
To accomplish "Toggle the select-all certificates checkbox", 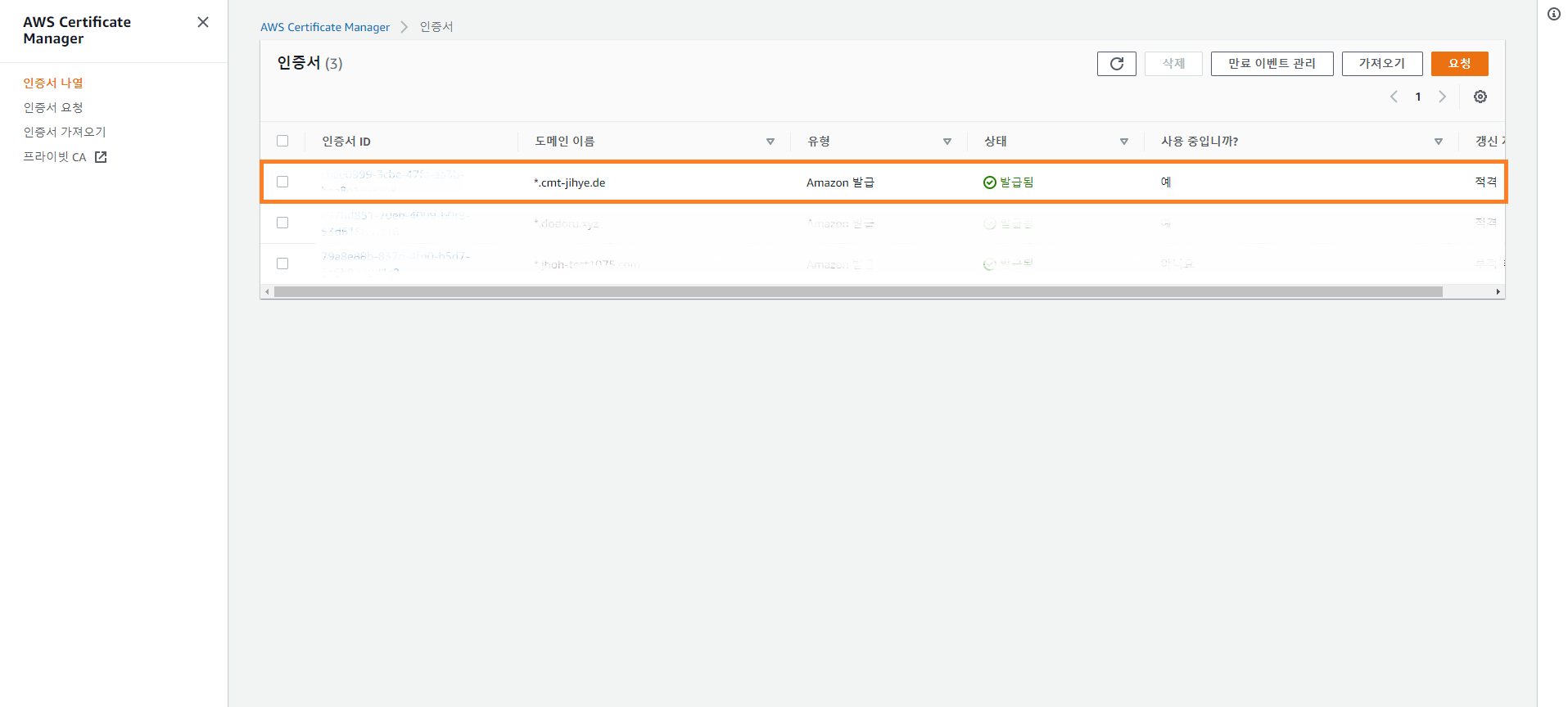I will tap(282, 141).
